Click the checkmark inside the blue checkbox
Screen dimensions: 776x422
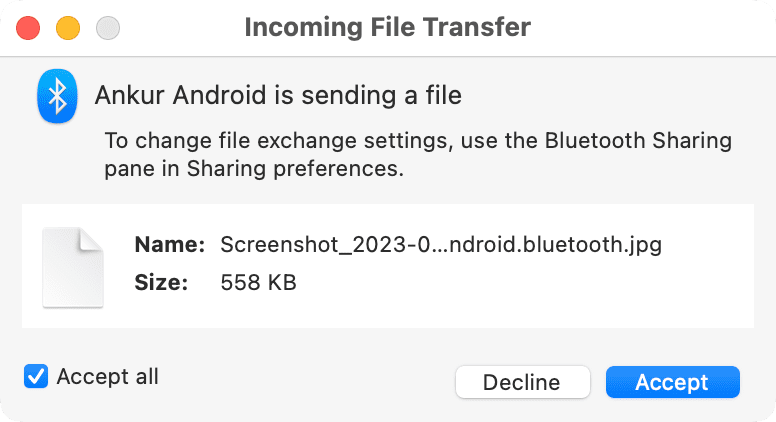[x=36, y=376]
